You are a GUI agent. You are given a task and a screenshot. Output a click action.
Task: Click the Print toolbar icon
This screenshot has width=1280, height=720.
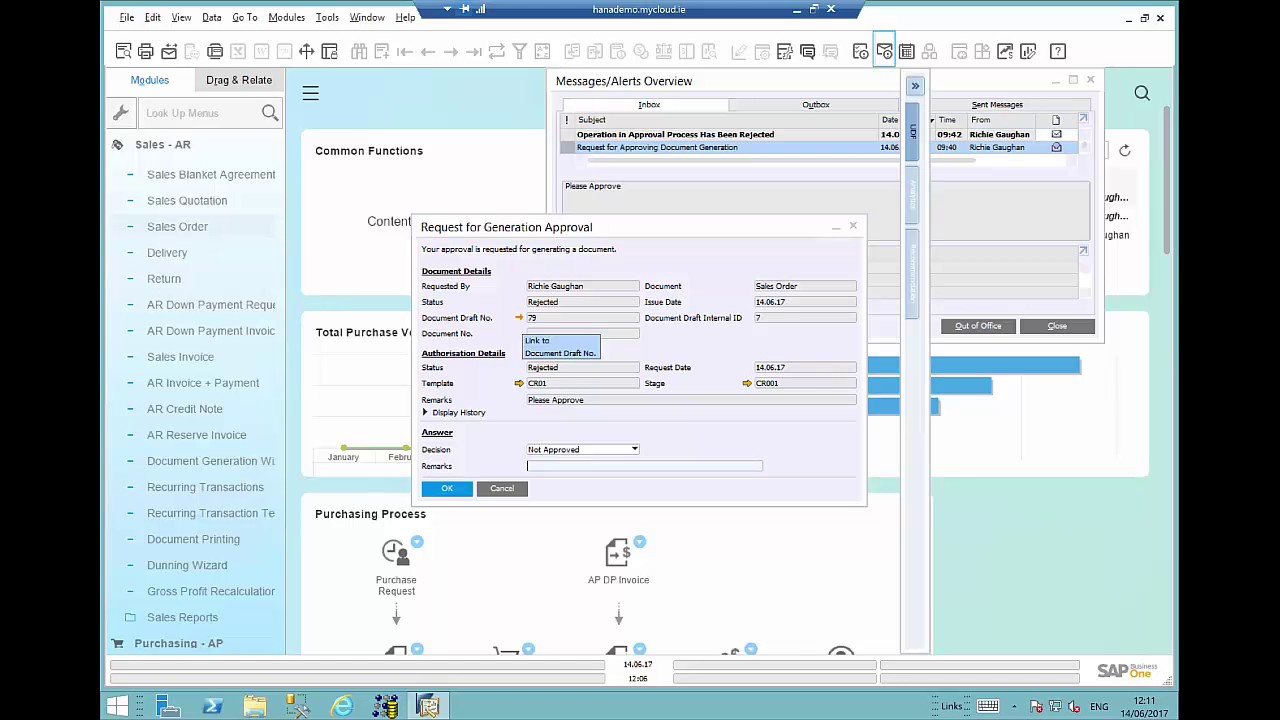click(146, 51)
